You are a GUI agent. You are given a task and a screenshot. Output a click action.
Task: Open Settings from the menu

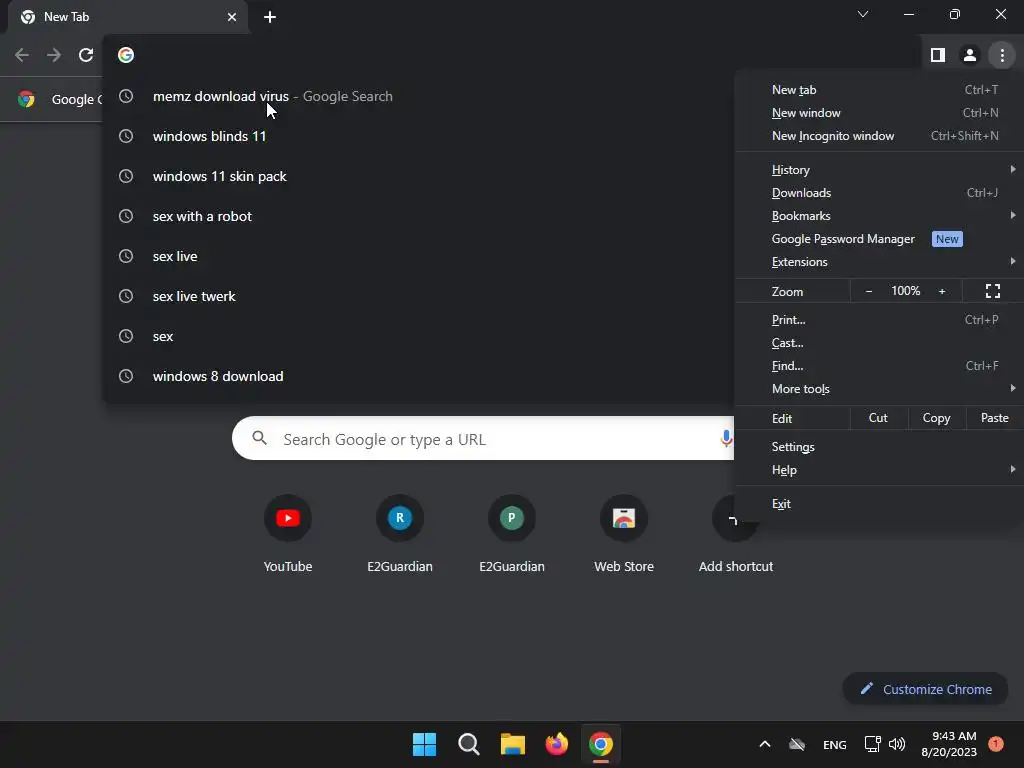coord(879,447)
